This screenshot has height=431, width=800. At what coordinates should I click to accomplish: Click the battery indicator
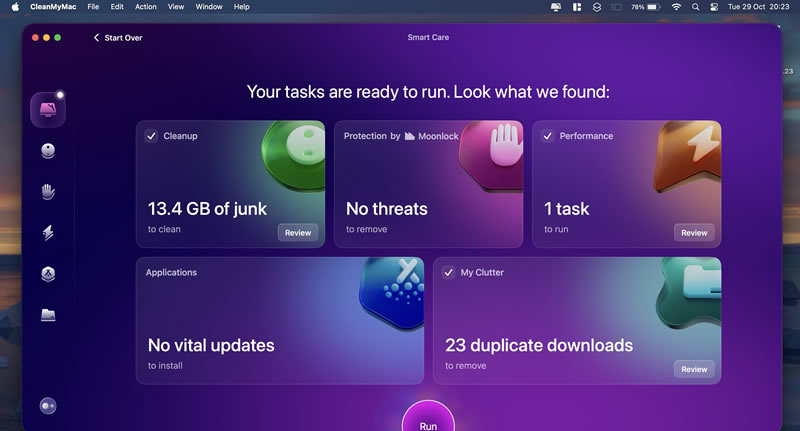(645, 7)
